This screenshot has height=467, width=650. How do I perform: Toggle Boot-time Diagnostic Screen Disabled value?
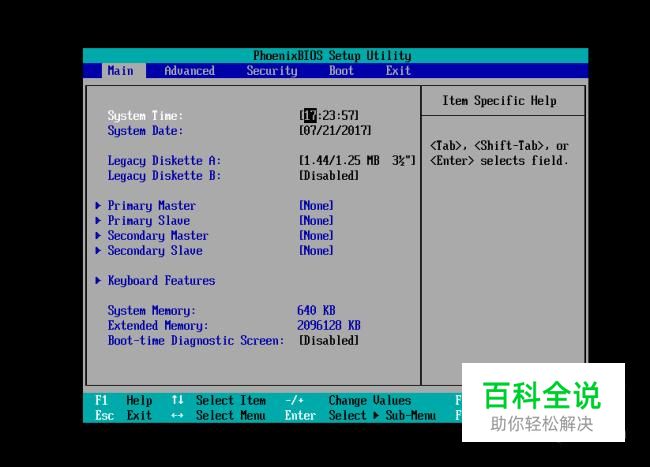[x=329, y=340]
